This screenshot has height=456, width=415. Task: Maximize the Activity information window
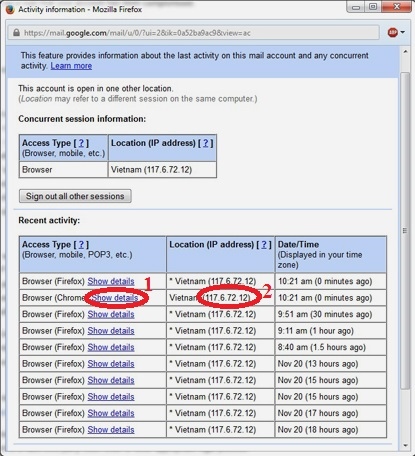point(373,7)
